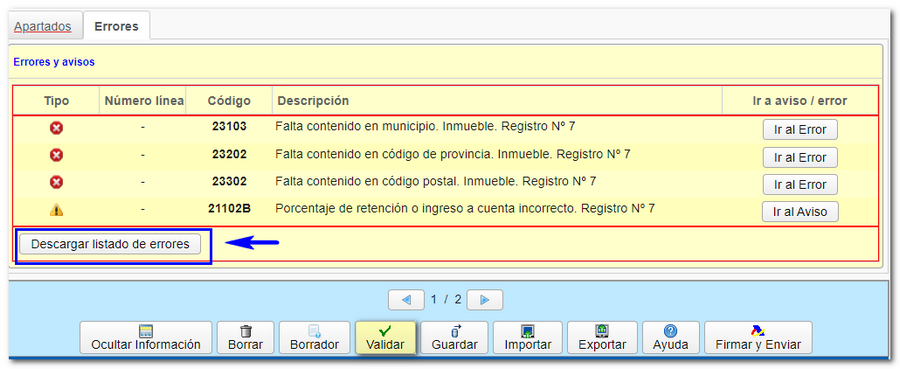Click the 'Errores y avisos' heading
The width and height of the screenshot is (900, 369).
[54, 62]
